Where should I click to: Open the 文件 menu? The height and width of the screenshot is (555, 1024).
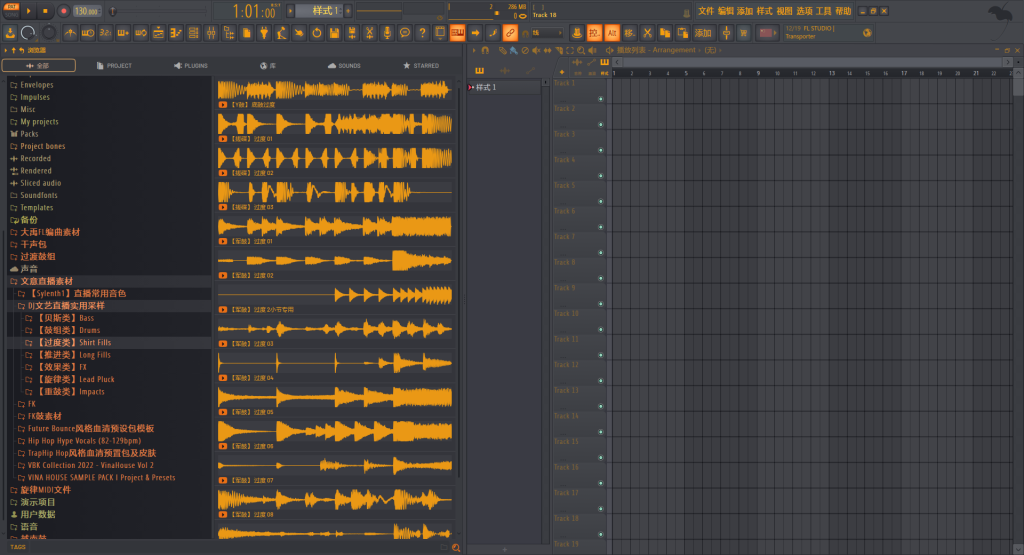(x=706, y=11)
